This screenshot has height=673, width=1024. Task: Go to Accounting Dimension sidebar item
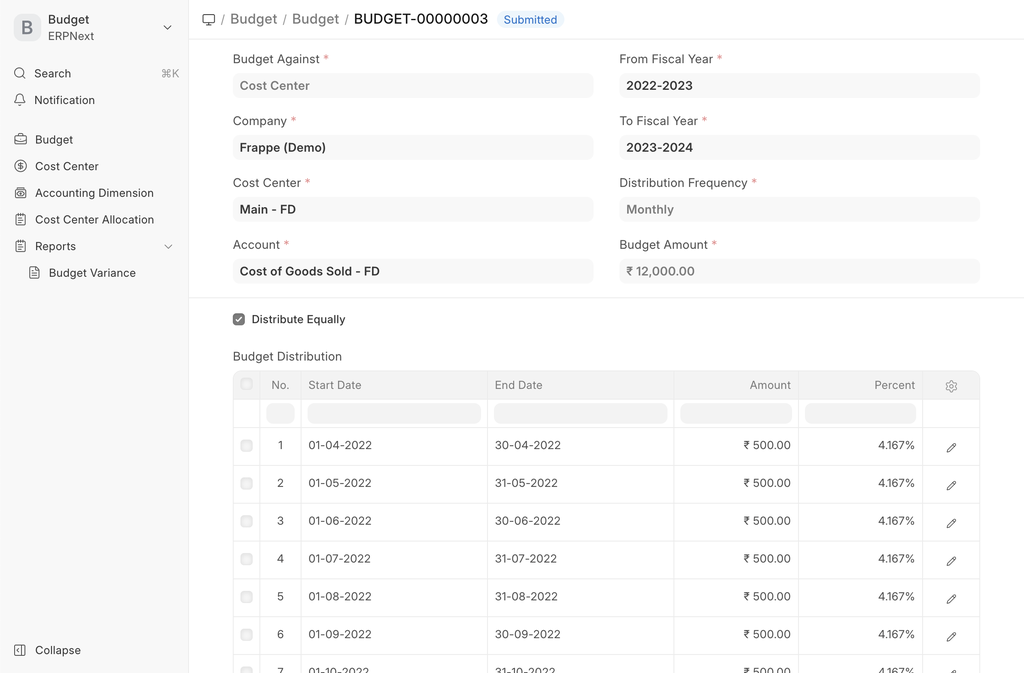pyautogui.click(x=94, y=193)
